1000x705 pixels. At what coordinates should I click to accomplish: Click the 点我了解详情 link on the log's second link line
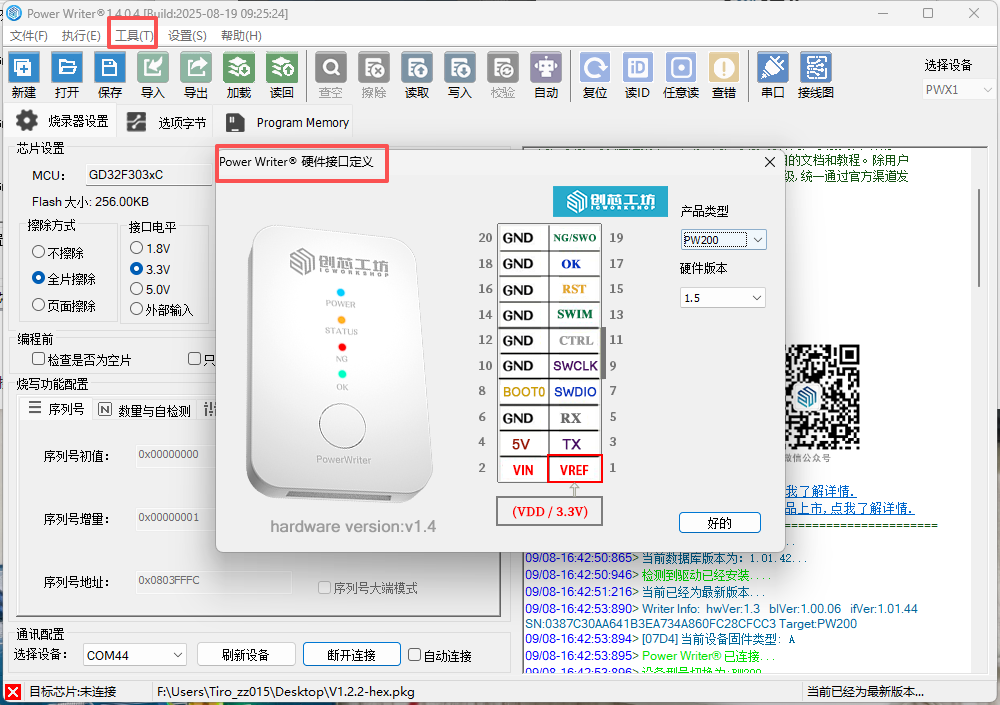(871, 508)
